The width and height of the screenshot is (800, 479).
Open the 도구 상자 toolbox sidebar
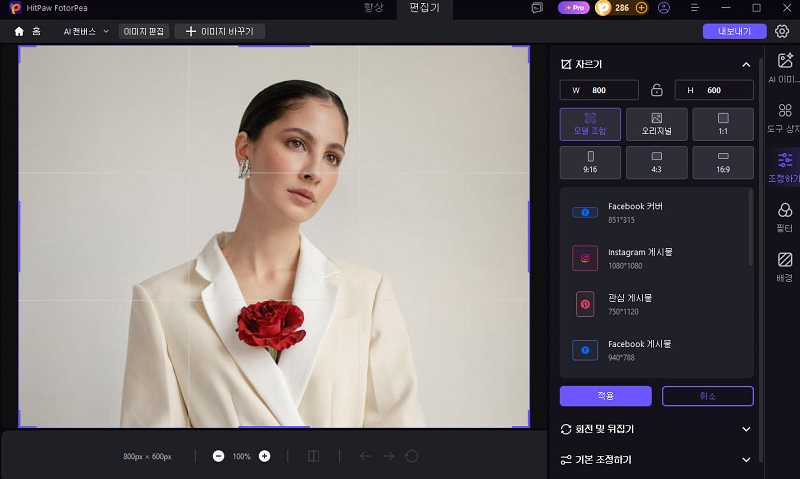(784, 117)
